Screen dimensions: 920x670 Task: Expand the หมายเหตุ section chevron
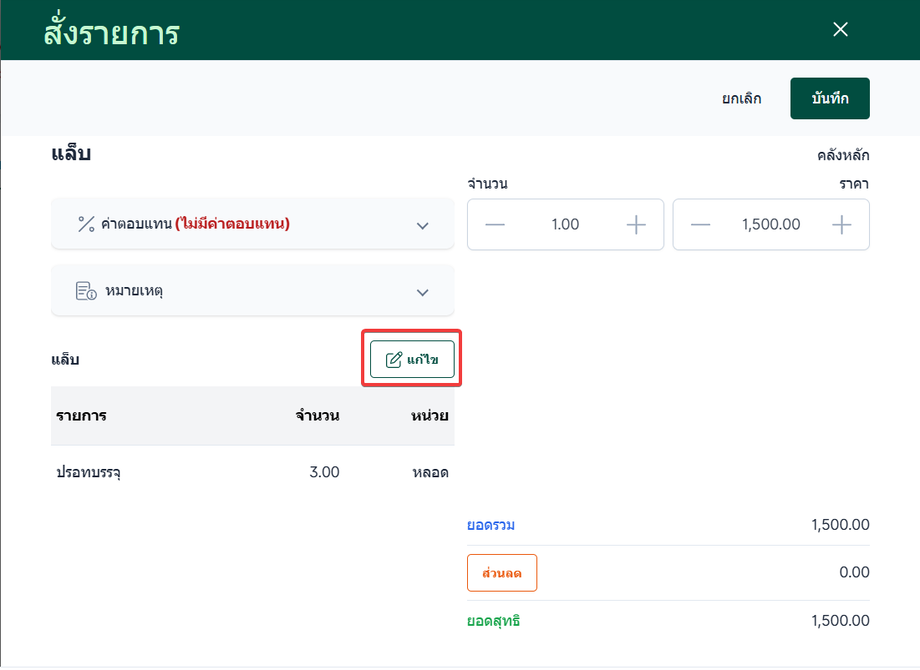(x=422, y=292)
